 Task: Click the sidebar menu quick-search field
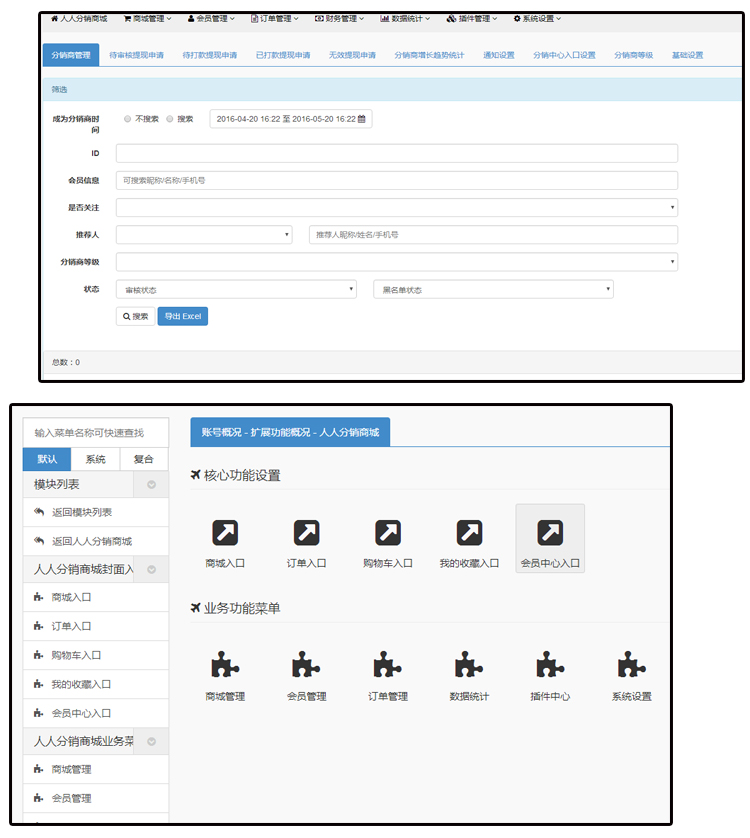[x=96, y=432]
